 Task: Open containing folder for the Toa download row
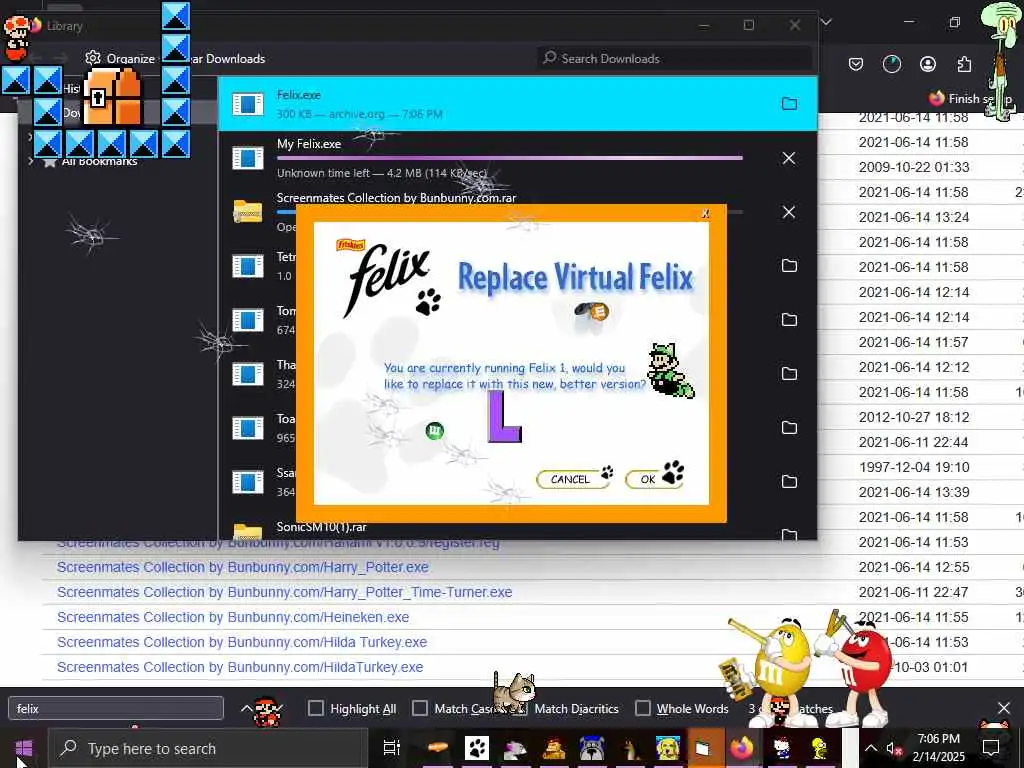(790, 427)
